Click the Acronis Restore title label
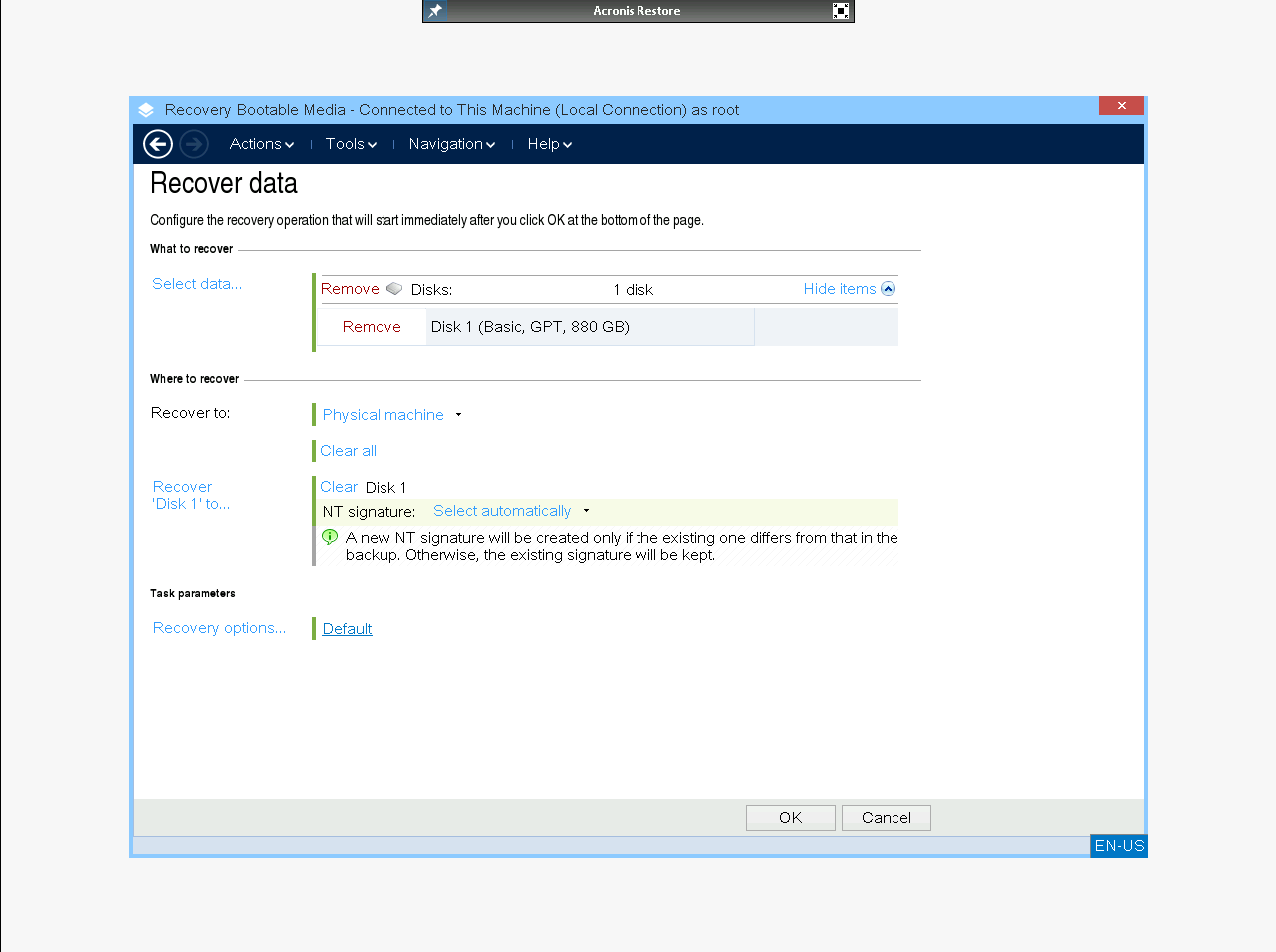 pos(638,11)
